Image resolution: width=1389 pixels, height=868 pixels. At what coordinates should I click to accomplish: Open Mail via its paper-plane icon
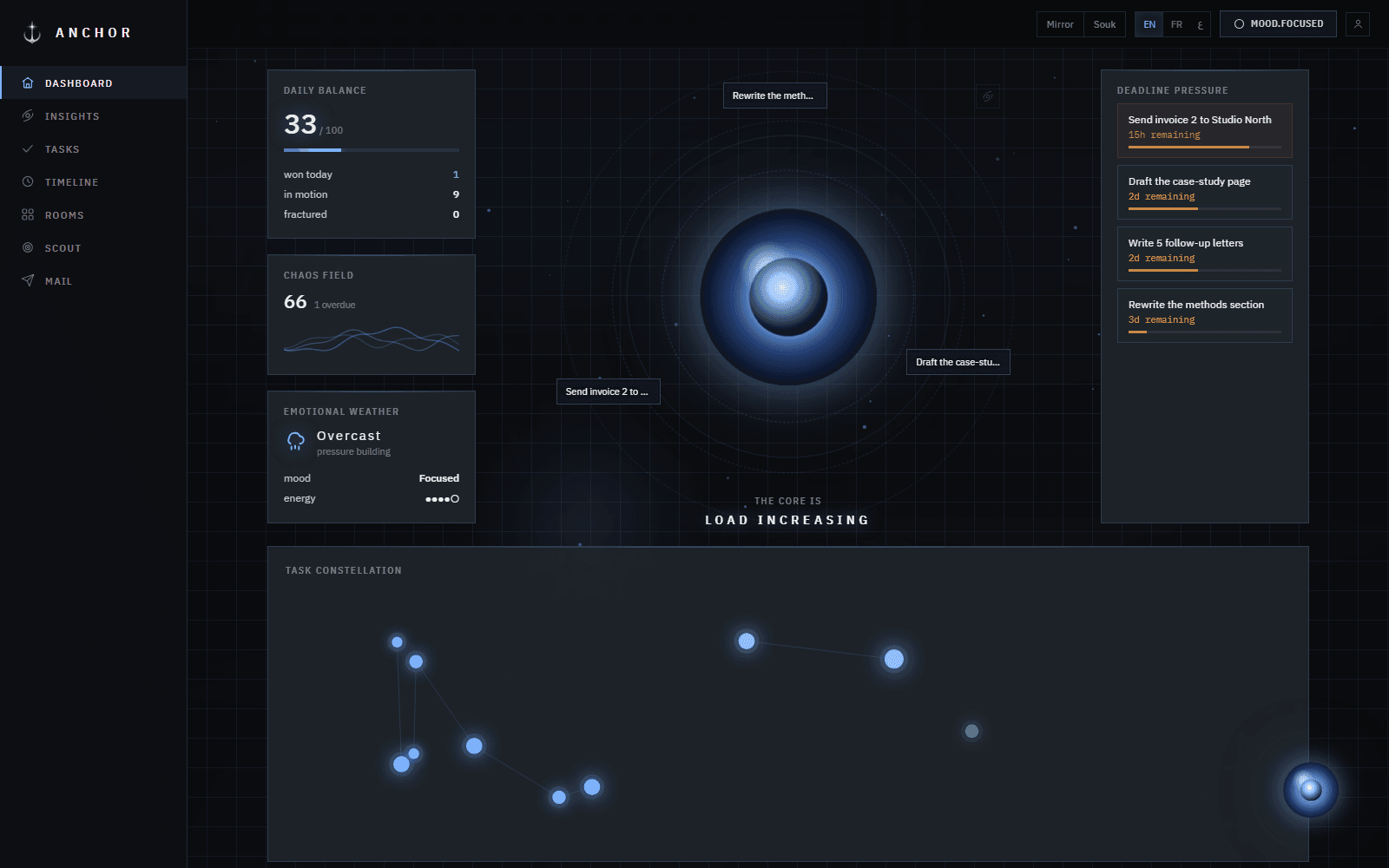click(28, 281)
